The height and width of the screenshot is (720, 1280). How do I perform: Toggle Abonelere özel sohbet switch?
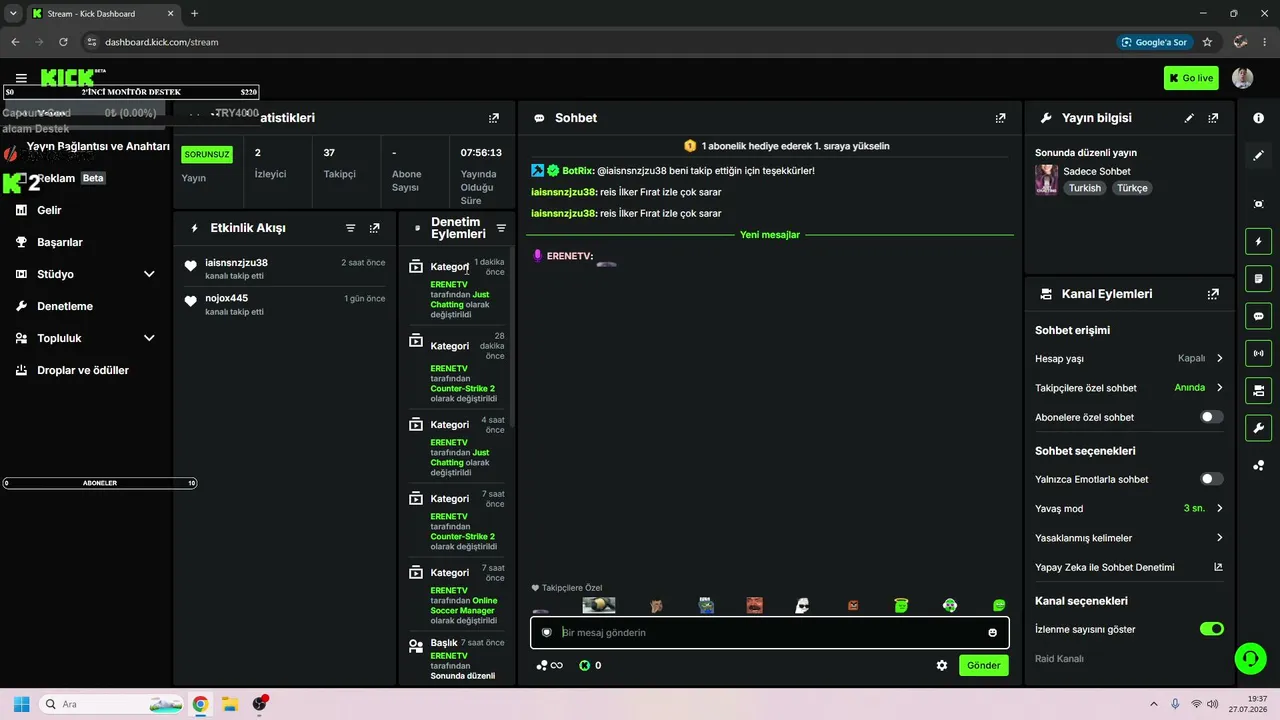[1211, 417]
